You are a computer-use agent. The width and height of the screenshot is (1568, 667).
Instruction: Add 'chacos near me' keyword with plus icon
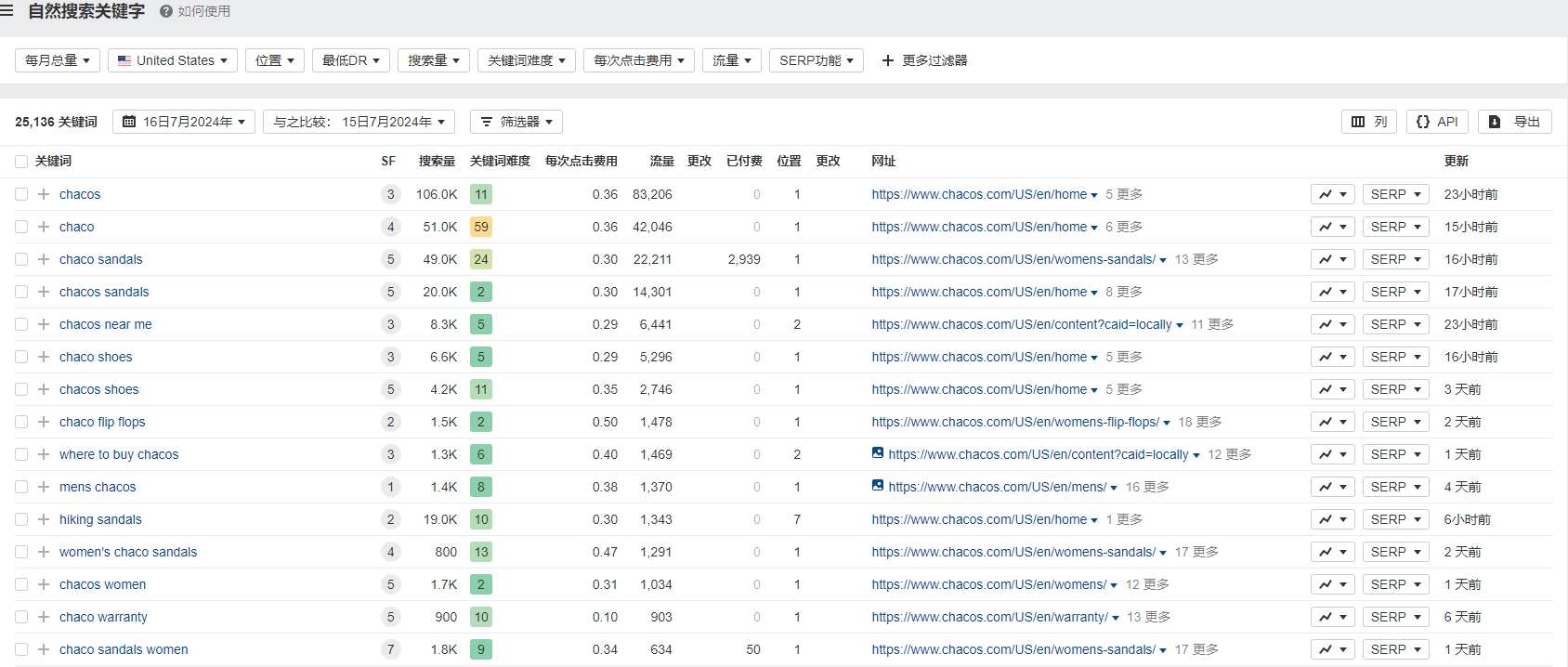point(44,324)
